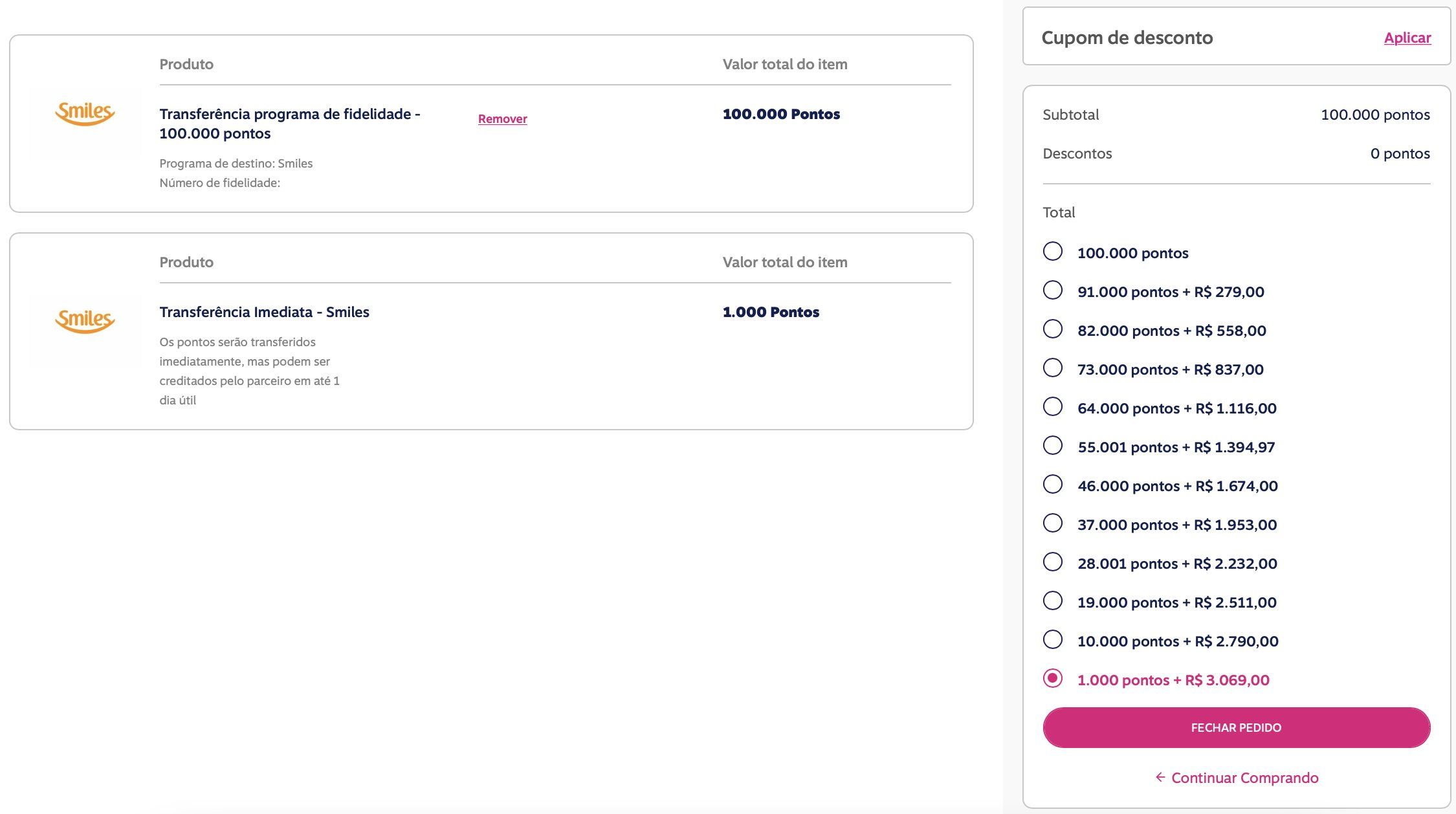Click the Transferência Imediata - Smiles title
The height and width of the screenshot is (814, 1456).
pyautogui.click(x=264, y=312)
